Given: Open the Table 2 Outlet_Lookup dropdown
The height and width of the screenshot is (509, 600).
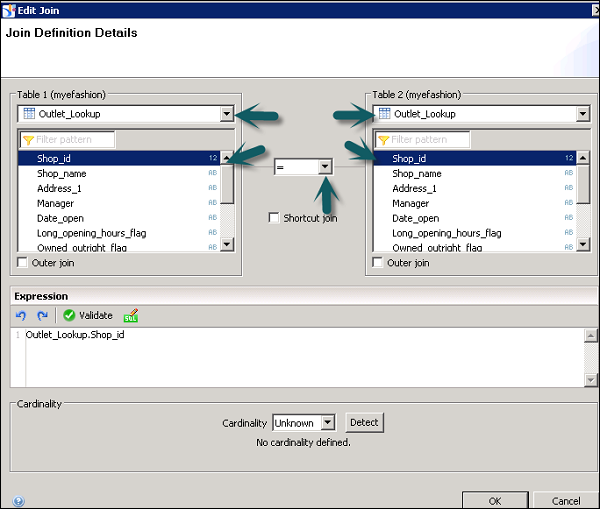Looking at the screenshot, I should click(582, 114).
